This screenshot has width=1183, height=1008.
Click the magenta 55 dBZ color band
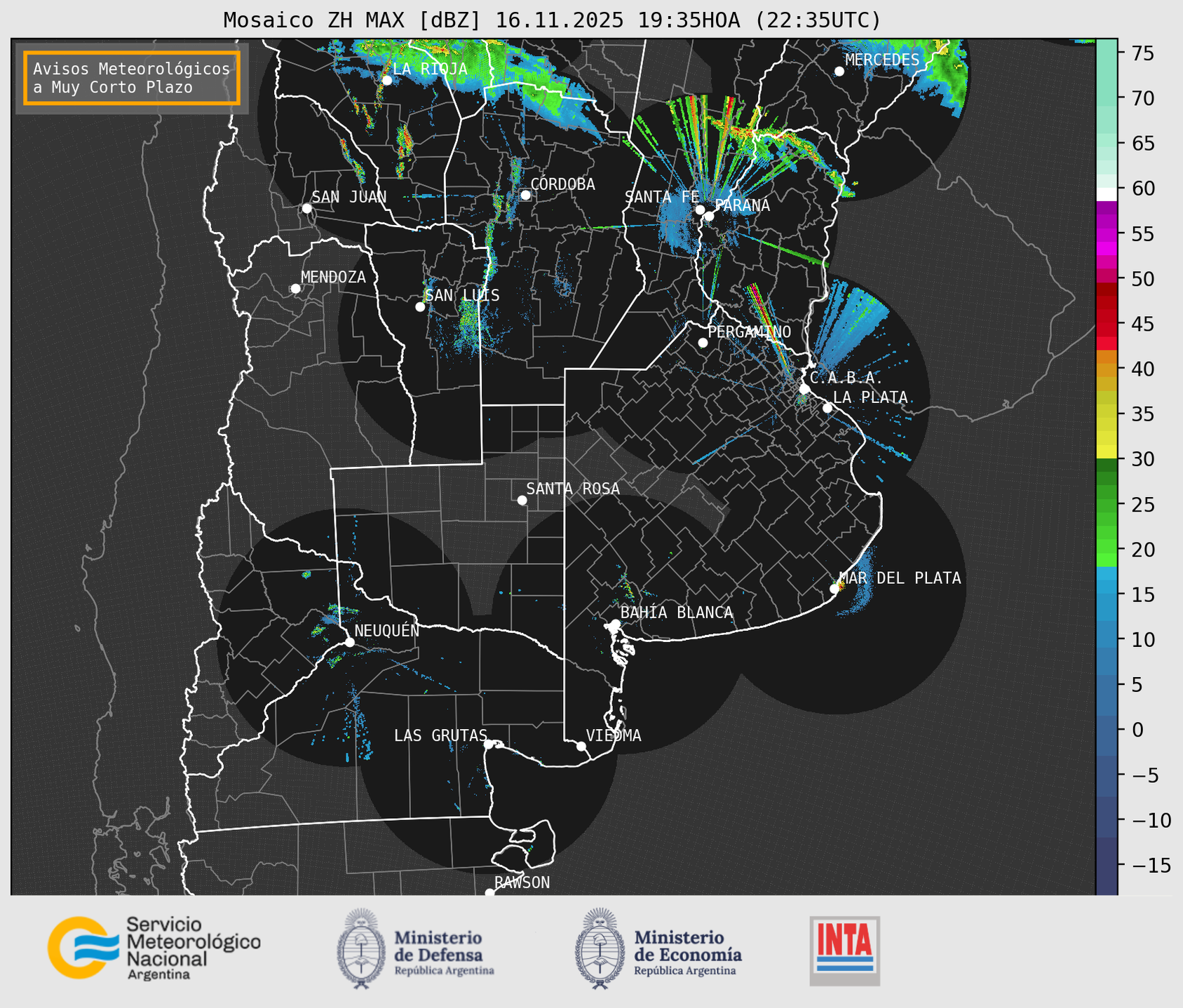tap(1106, 234)
